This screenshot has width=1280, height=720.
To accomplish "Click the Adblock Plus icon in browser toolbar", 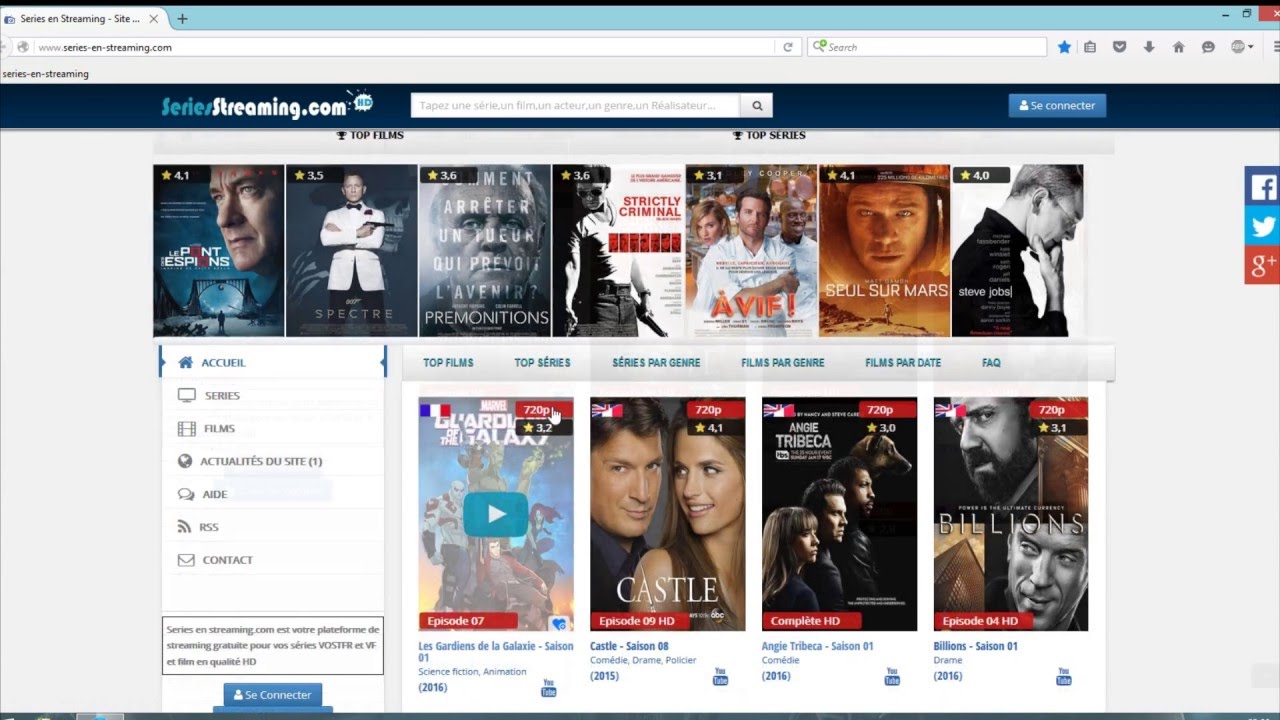I will 1237,47.
